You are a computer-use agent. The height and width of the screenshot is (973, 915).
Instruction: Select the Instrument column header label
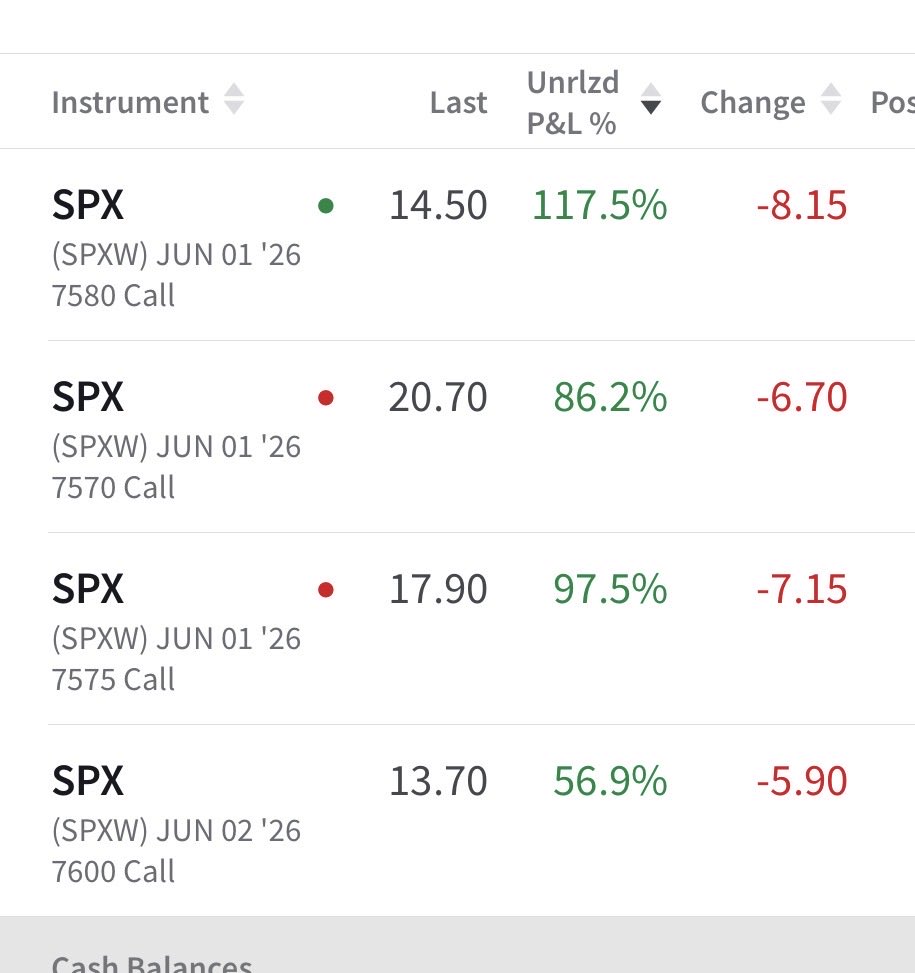(130, 102)
